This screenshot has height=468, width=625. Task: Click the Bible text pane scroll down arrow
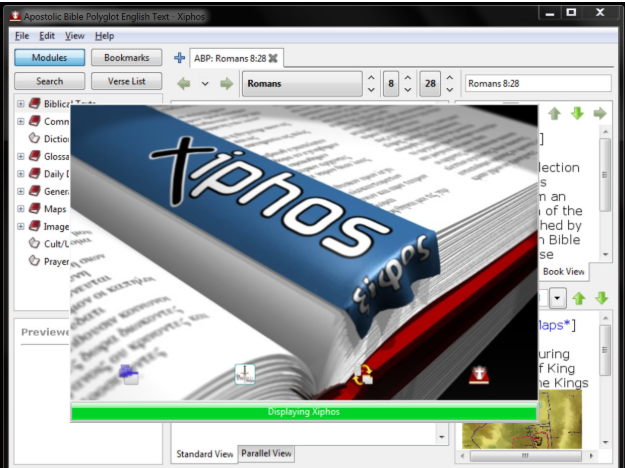tap(442, 437)
